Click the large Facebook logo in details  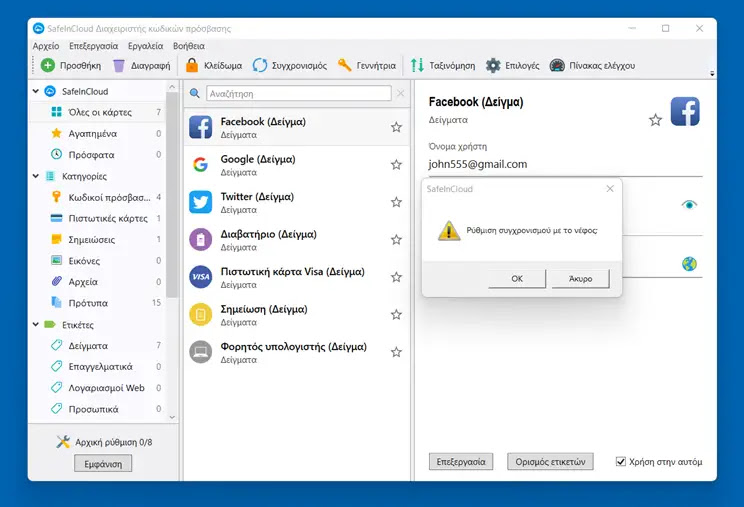click(x=685, y=111)
